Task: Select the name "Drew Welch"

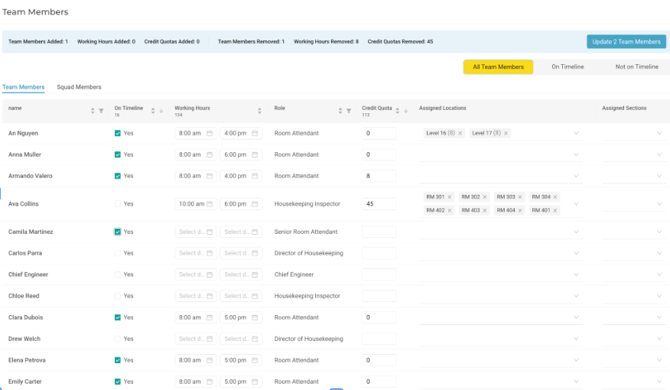Action: click(x=24, y=339)
